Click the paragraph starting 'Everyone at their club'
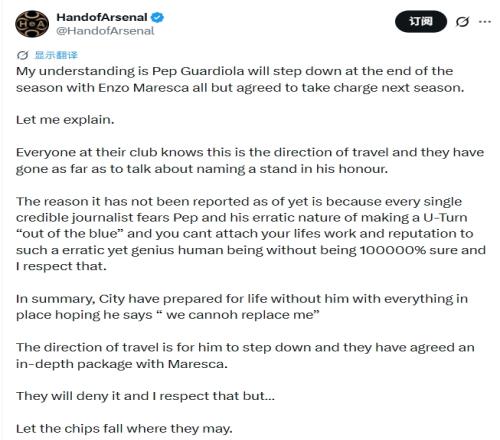The height and width of the screenshot is (440, 500). pyautogui.click(x=250, y=161)
